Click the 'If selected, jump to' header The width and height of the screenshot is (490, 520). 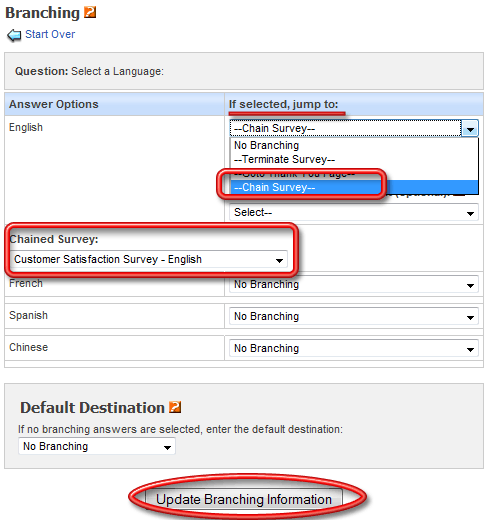(283, 104)
